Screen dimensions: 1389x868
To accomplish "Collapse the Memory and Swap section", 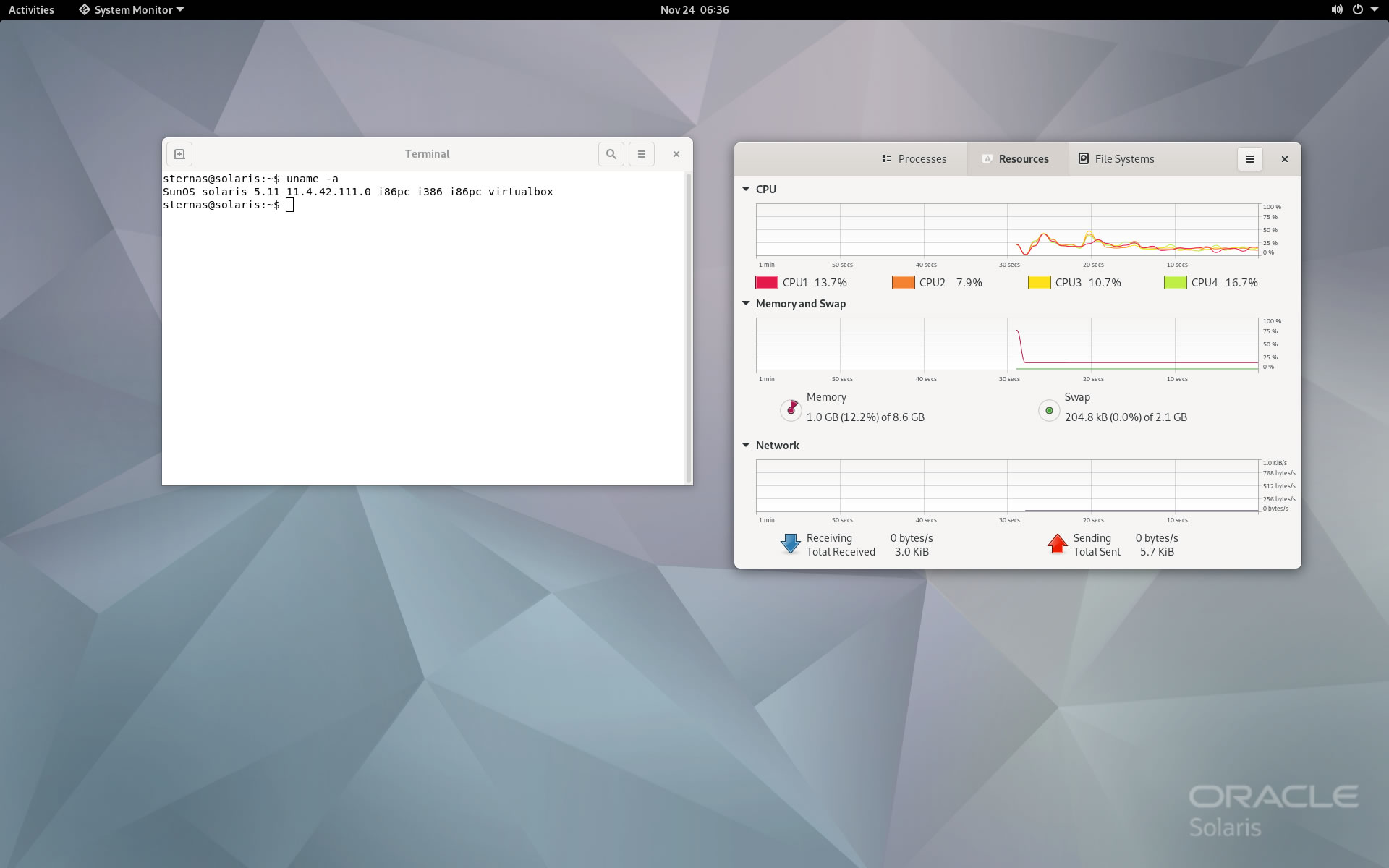I will click(x=746, y=303).
